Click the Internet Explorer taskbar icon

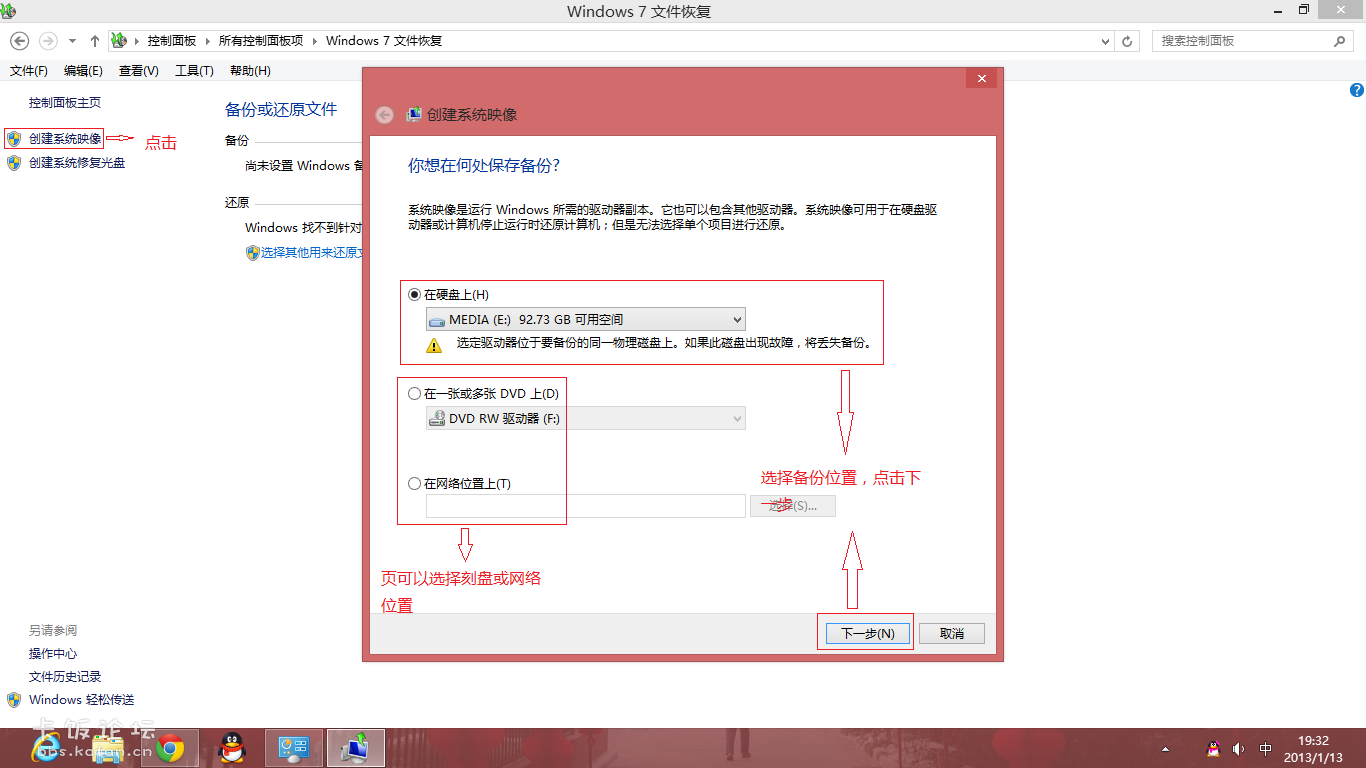pos(46,748)
